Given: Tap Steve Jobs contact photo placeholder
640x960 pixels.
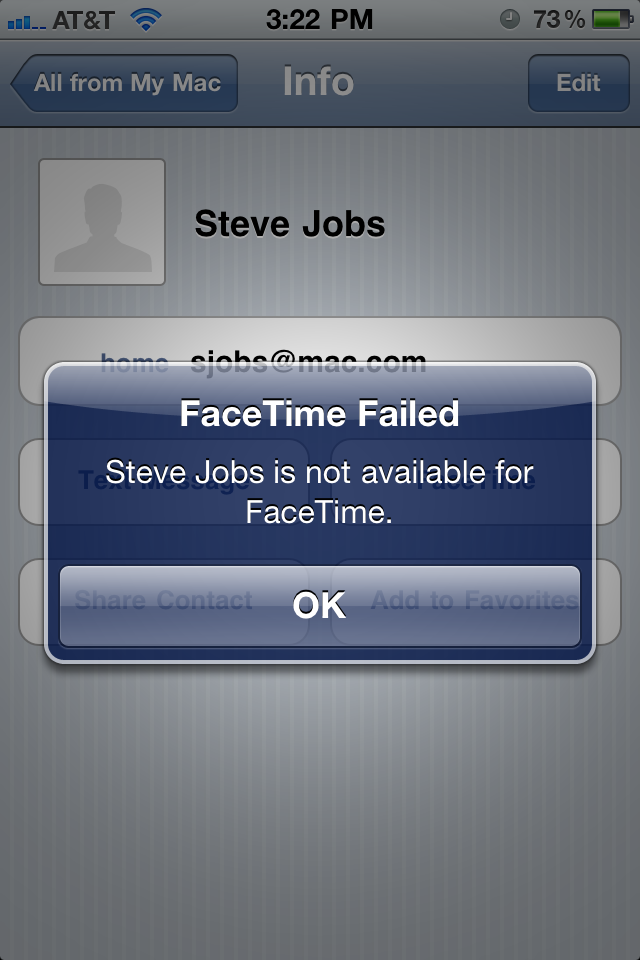Looking at the screenshot, I should (x=102, y=222).
